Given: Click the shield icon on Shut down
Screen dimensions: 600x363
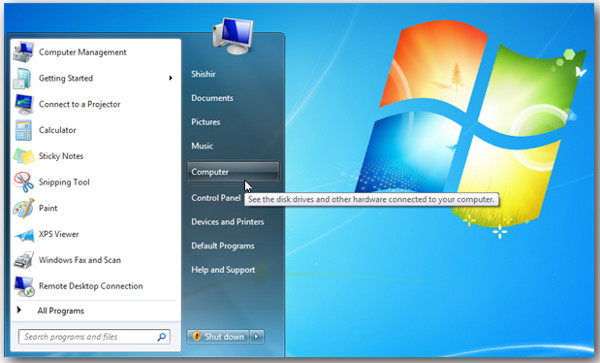Looking at the screenshot, I should [197, 337].
